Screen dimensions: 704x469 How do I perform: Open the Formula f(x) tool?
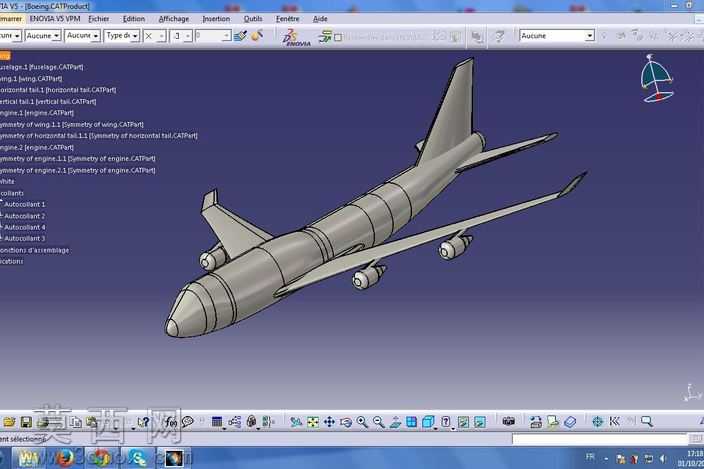[x=171, y=422]
